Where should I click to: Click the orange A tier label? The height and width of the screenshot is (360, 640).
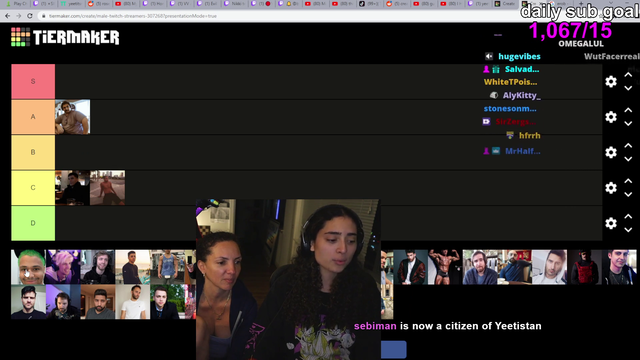33,117
